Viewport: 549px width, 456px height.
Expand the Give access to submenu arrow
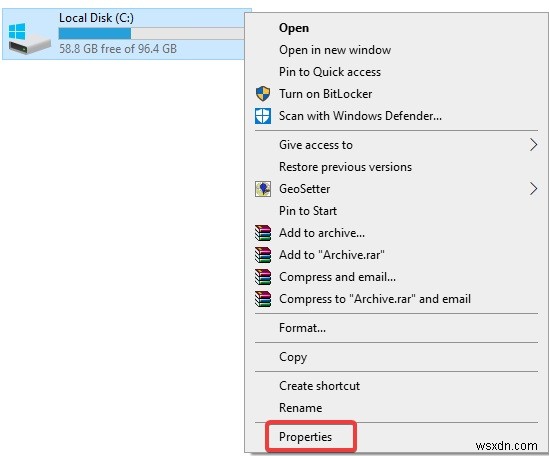click(x=533, y=145)
